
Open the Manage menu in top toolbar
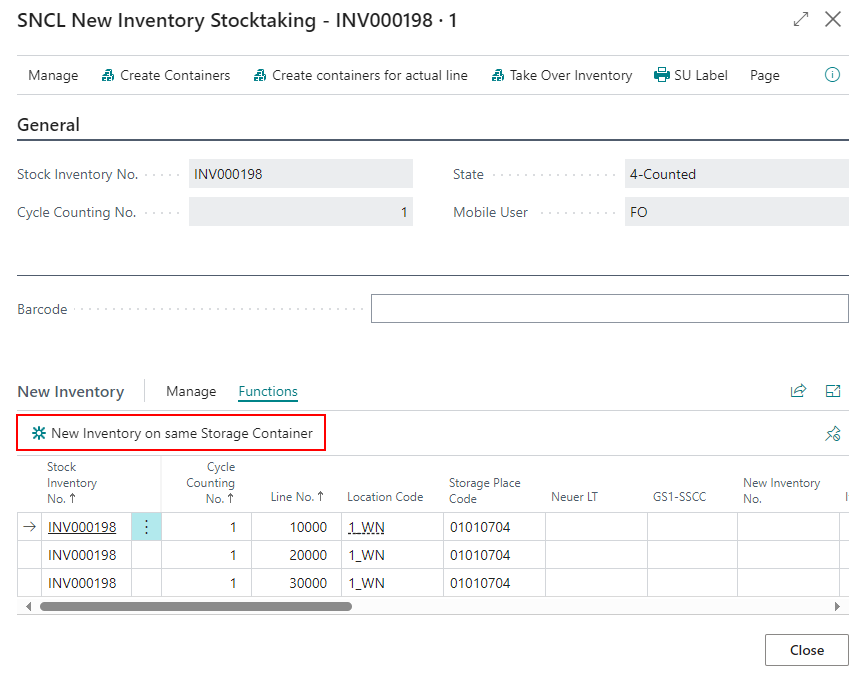(53, 75)
